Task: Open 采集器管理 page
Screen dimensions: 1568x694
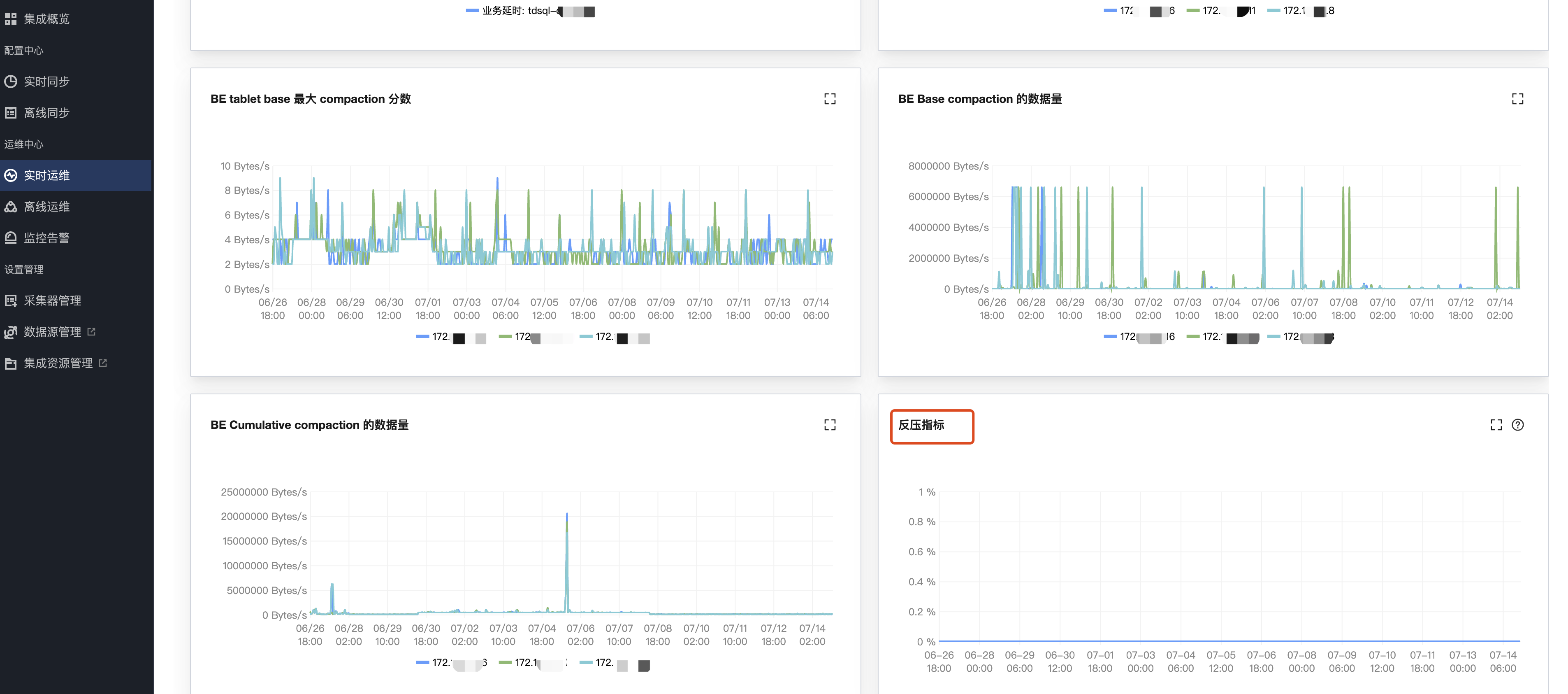Action: coord(52,300)
